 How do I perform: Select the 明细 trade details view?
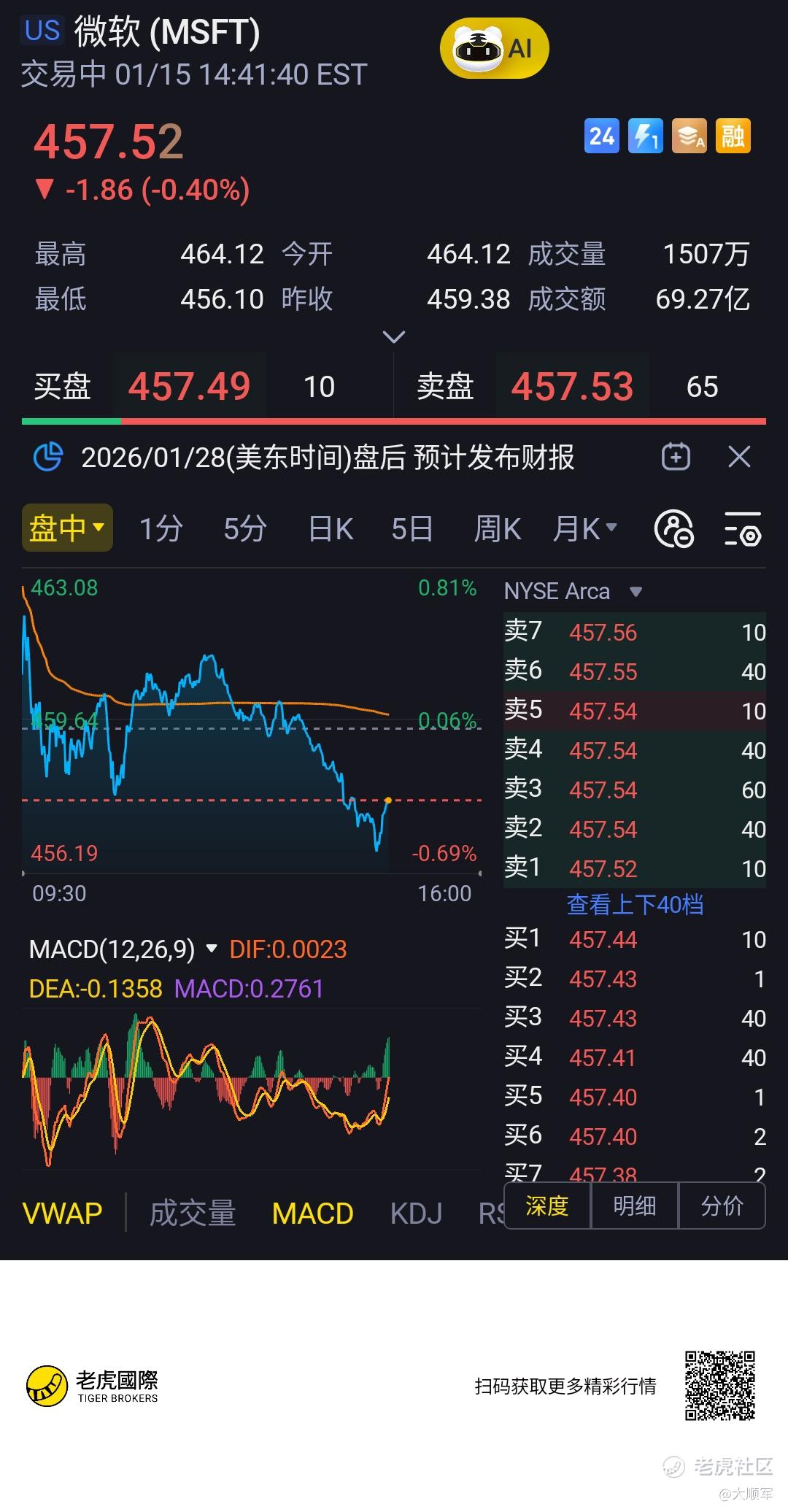[x=635, y=1206]
